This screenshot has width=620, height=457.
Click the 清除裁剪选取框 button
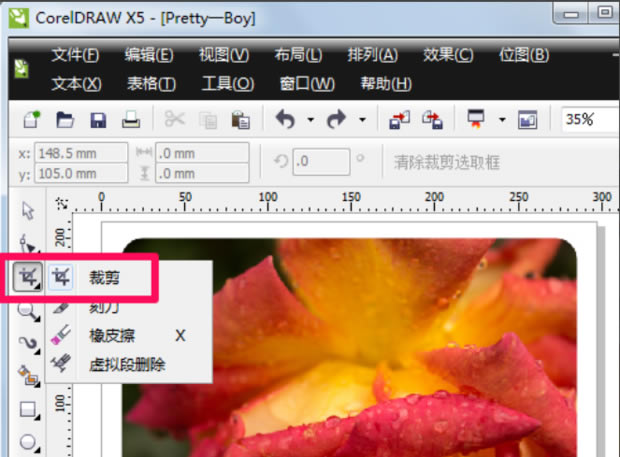447,162
